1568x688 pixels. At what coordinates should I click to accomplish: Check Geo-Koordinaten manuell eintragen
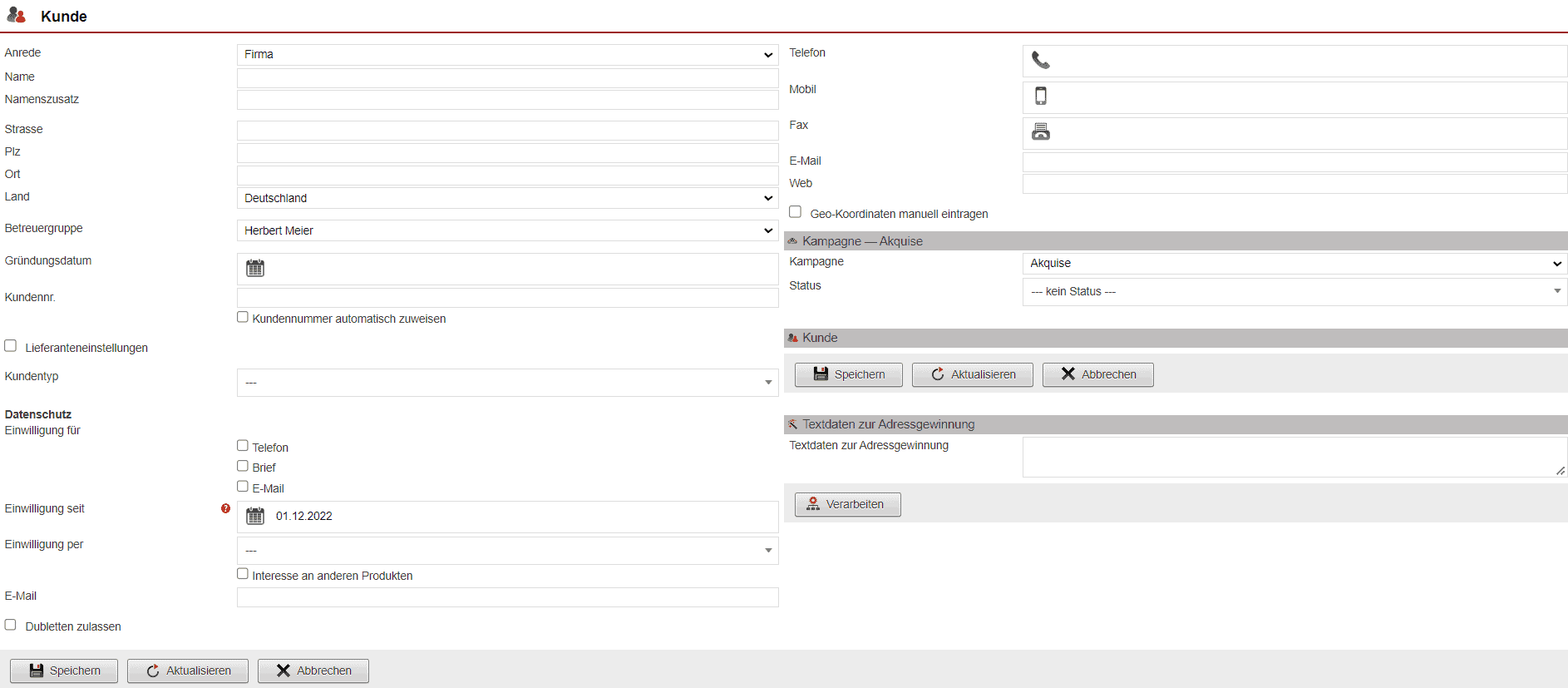796,212
